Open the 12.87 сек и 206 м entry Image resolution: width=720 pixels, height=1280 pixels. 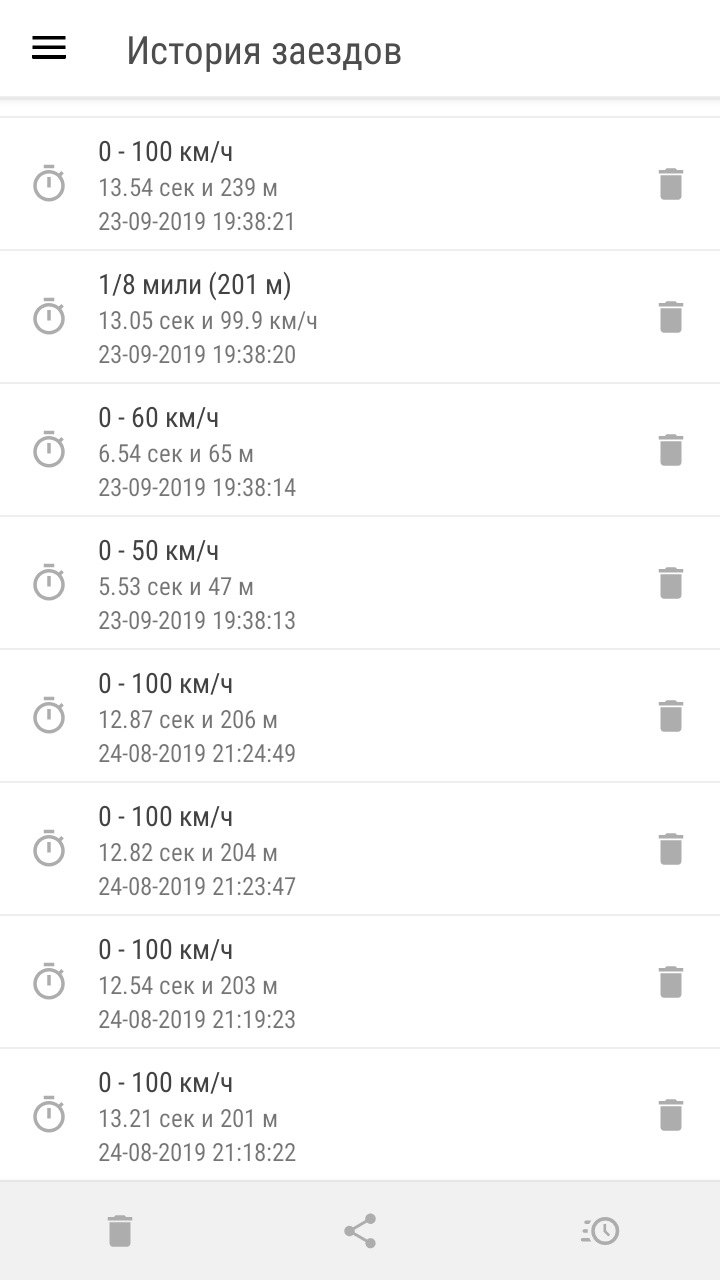pos(360,716)
